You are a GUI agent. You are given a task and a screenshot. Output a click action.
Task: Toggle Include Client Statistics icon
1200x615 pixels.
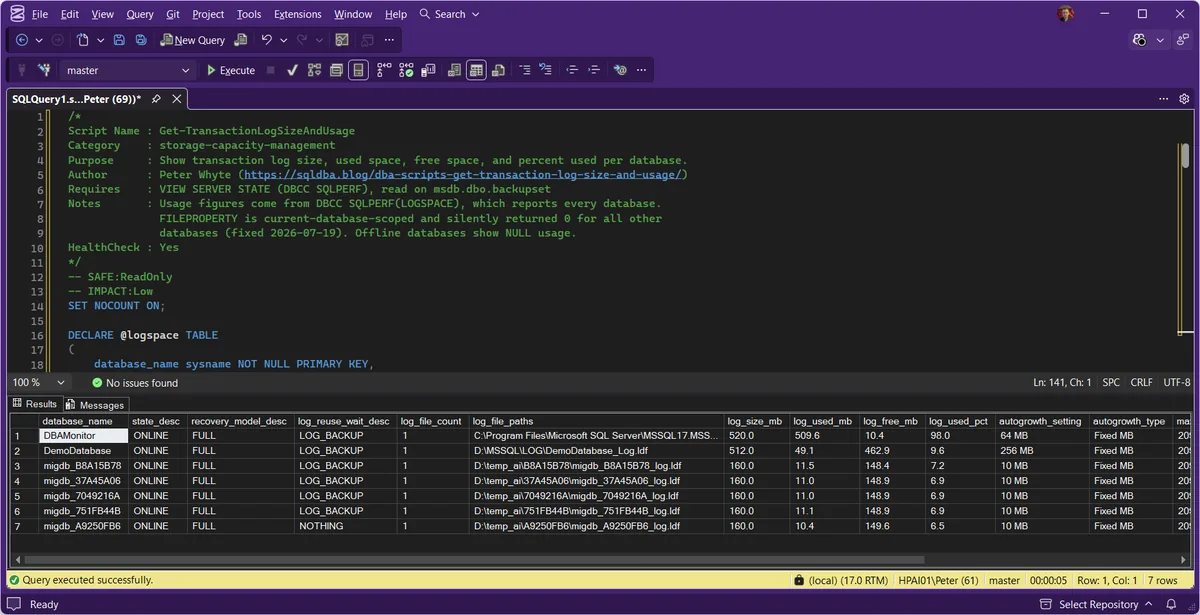click(x=428, y=70)
